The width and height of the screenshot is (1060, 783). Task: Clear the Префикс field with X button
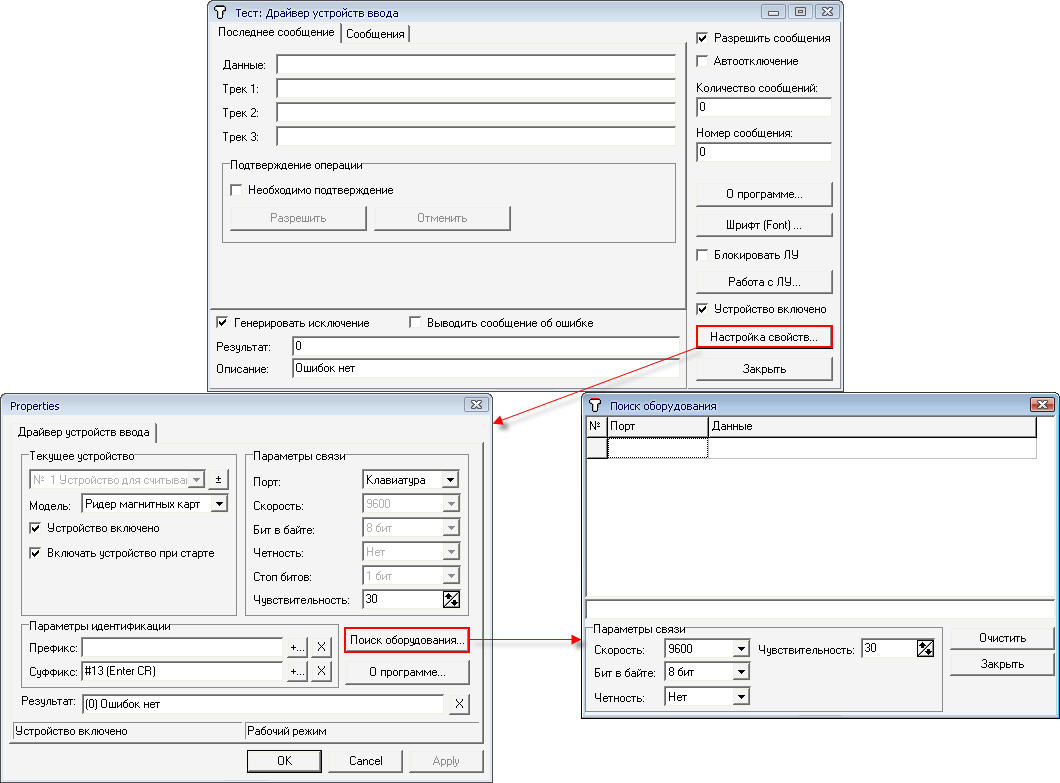click(x=321, y=646)
